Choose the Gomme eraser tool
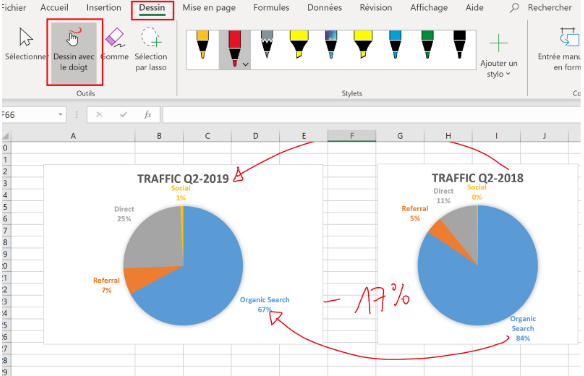The image size is (584, 376). 115,44
